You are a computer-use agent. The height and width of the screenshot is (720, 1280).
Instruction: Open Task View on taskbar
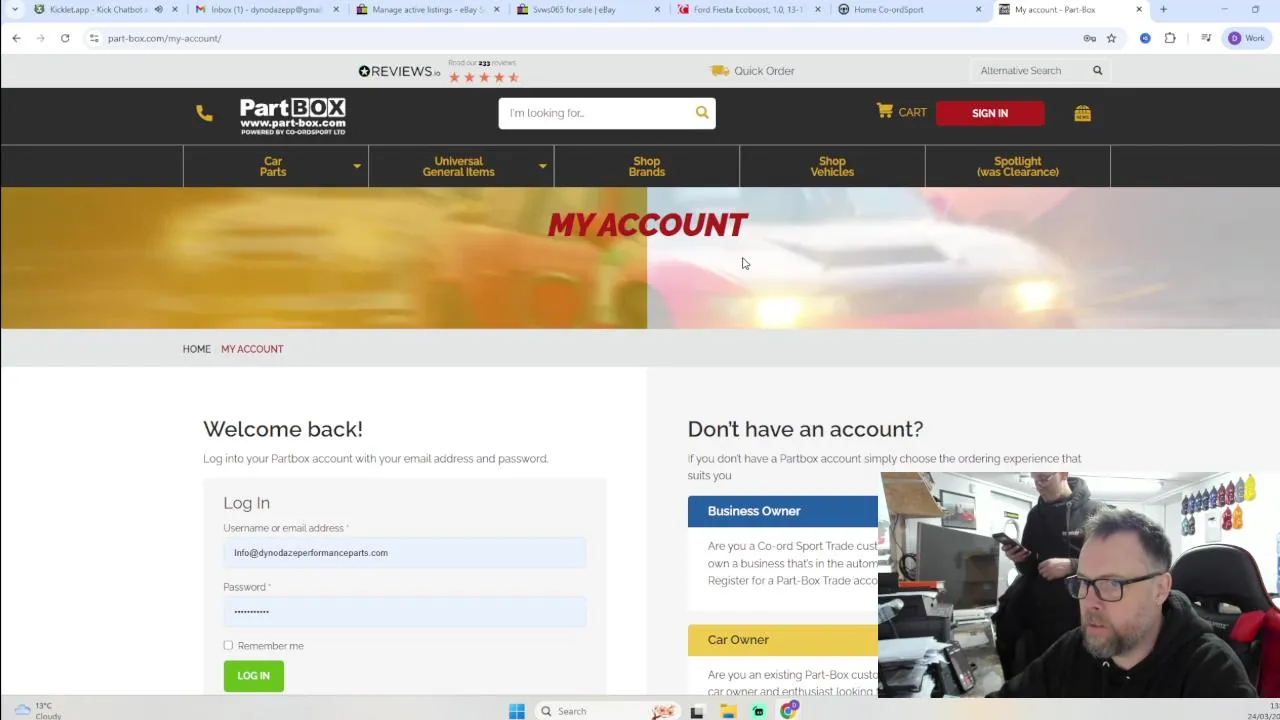click(697, 711)
